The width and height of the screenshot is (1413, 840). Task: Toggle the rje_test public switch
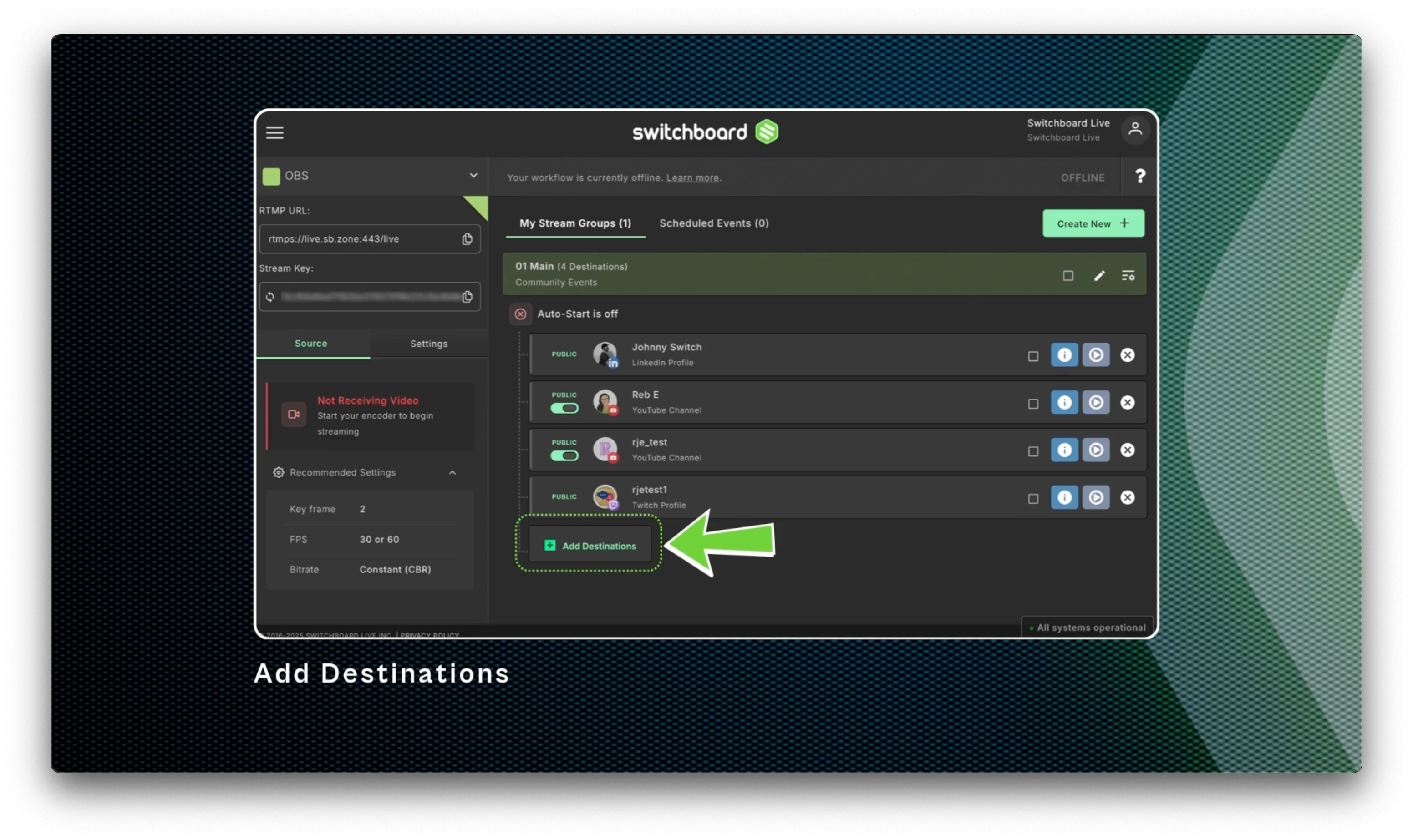[564, 455]
